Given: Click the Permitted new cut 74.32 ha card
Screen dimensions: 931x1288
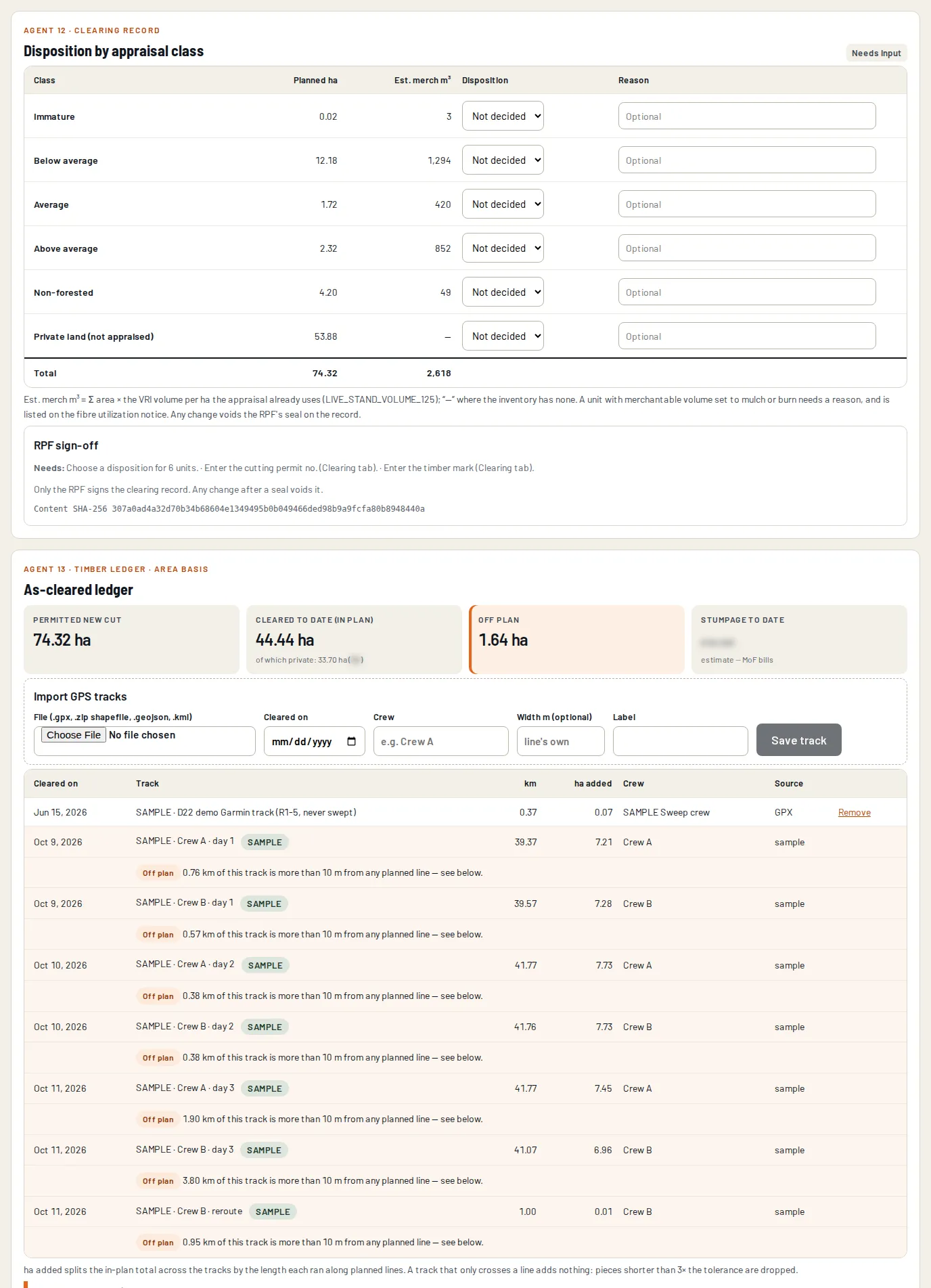Looking at the screenshot, I should 131,640.
